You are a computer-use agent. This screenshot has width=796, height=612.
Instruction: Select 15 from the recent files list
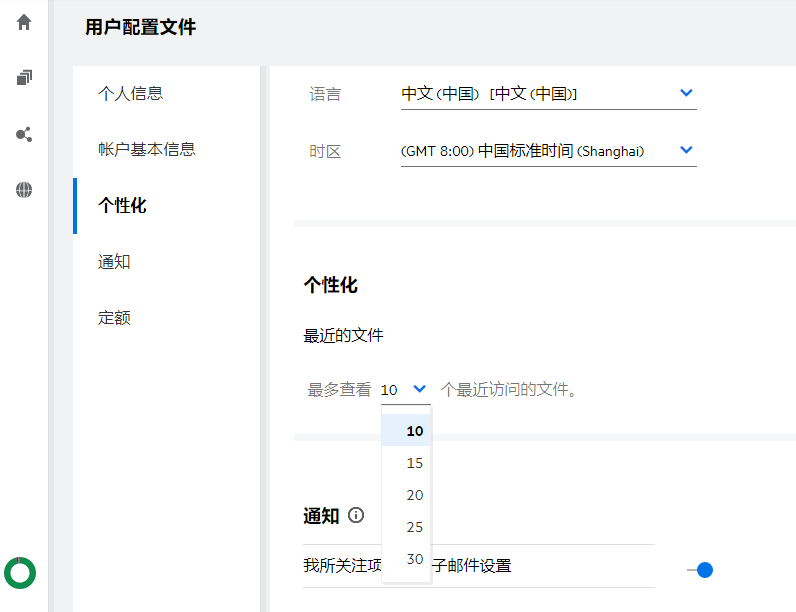414,463
